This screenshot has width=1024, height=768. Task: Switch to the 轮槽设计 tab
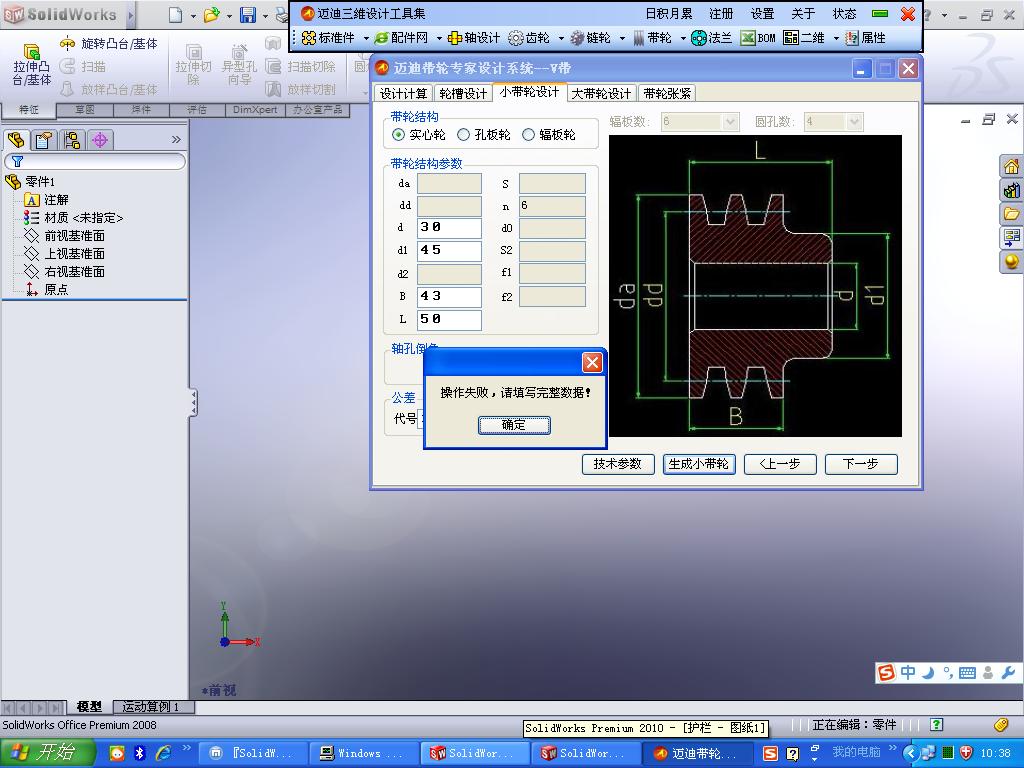(x=463, y=93)
